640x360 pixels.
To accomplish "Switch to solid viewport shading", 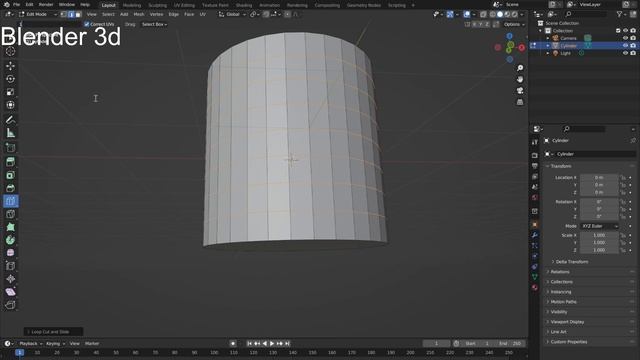I will (x=500, y=14).
